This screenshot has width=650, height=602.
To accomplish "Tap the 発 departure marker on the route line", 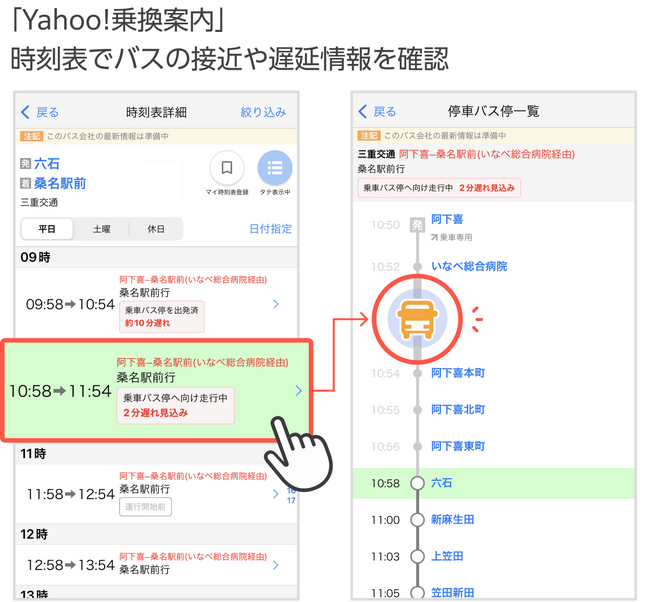I will pos(417,226).
